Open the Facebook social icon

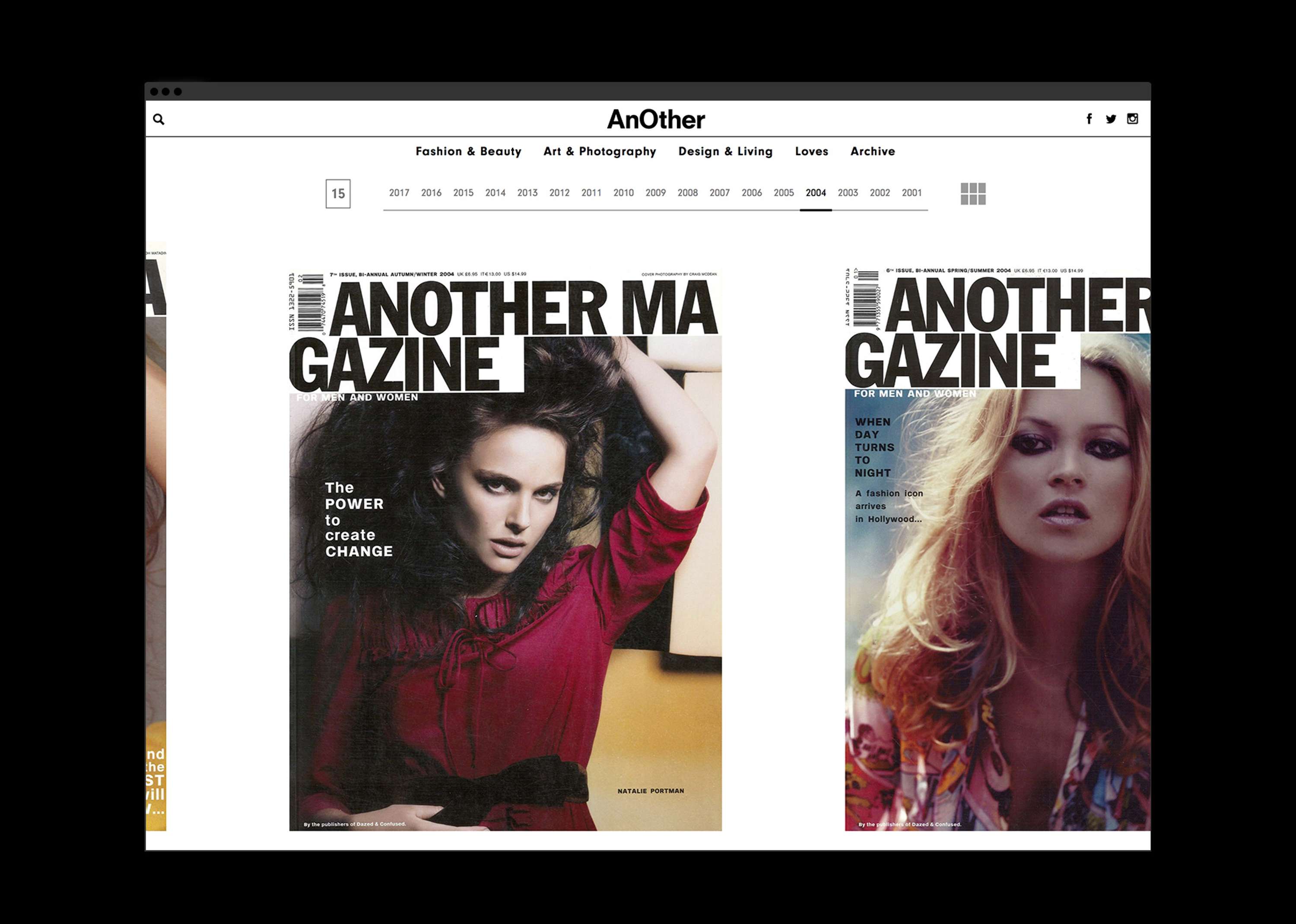(x=1089, y=118)
